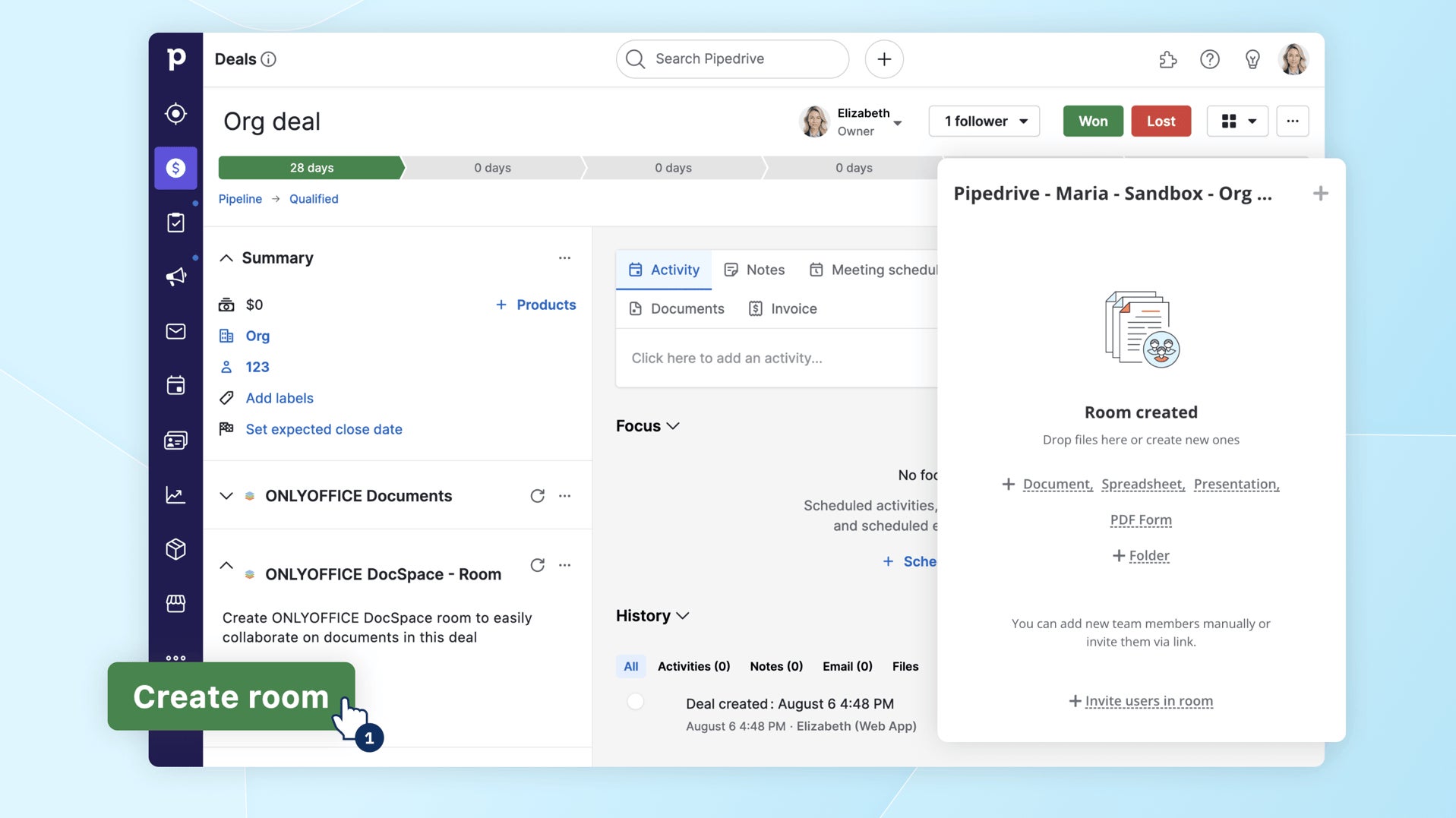The height and width of the screenshot is (818, 1456).
Task: Click Set expected close date
Action: pos(324,429)
